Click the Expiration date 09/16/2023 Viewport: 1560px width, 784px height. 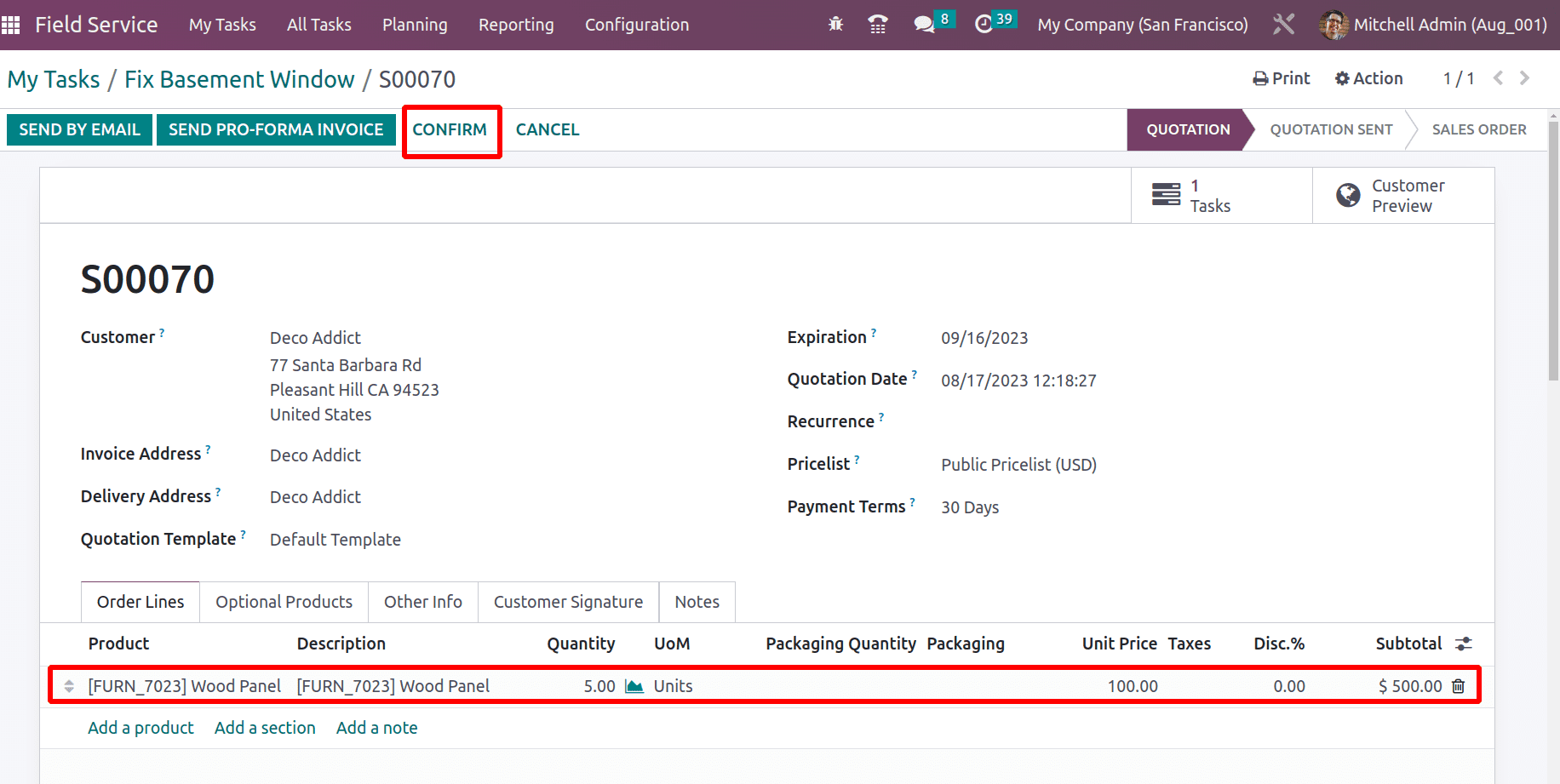(x=984, y=338)
